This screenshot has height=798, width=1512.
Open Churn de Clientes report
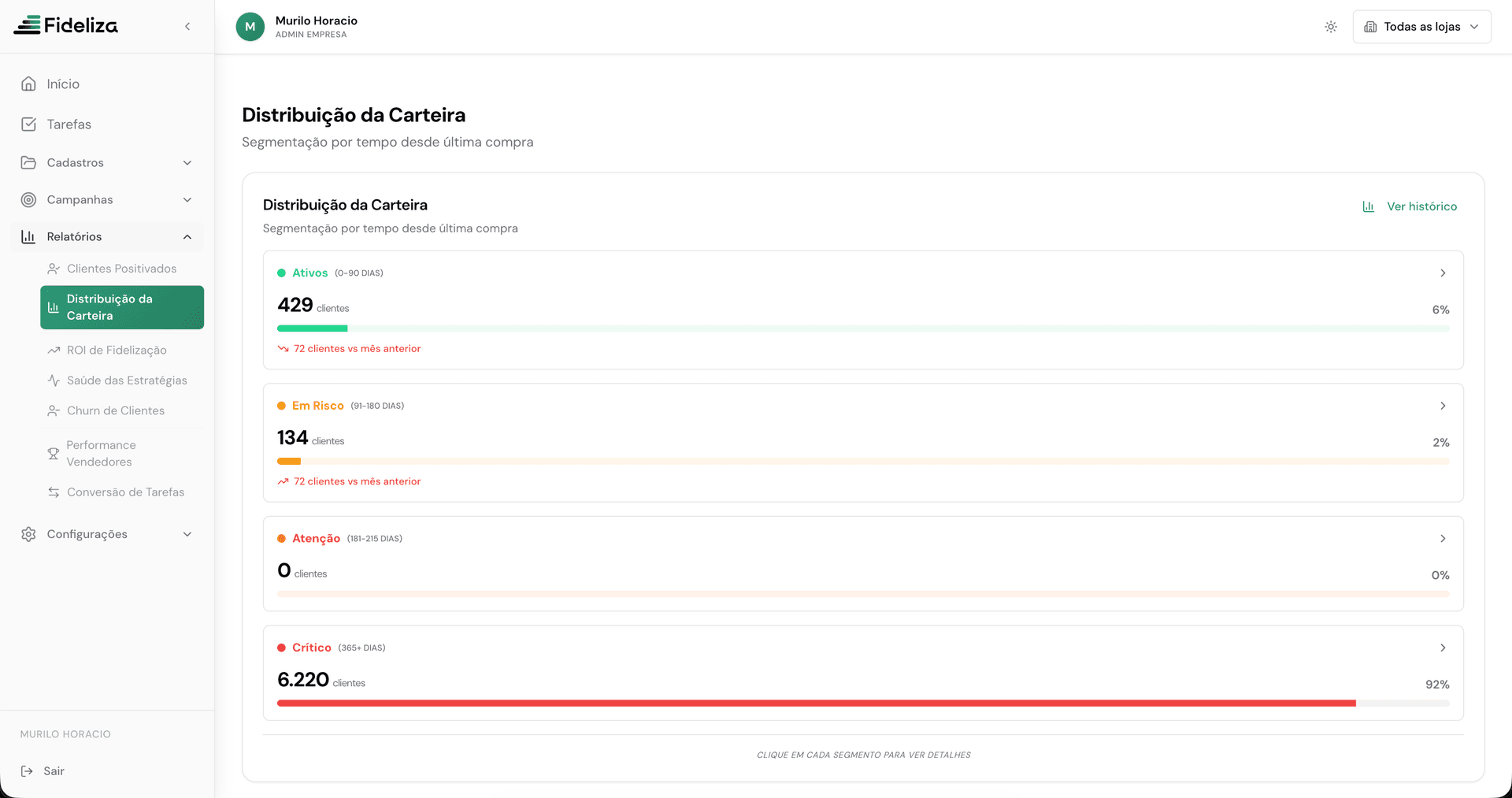[x=116, y=411]
